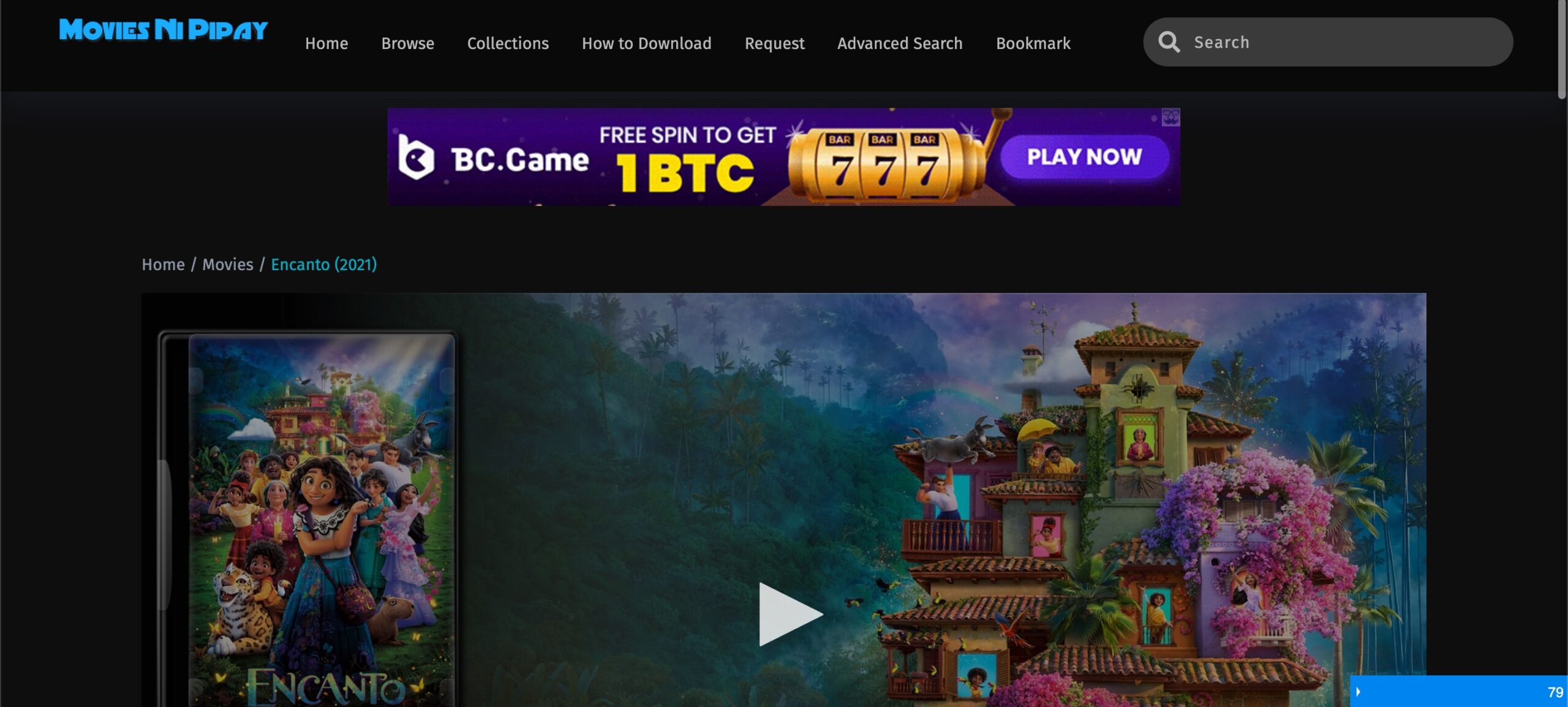Open the Browse menu item
The height and width of the screenshot is (707, 1568).
(x=407, y=43)
